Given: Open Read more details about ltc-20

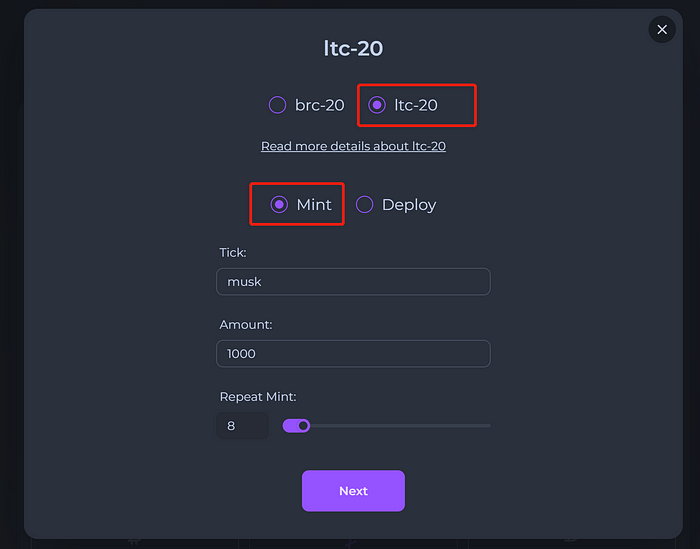Looking at the screenshot, I should click(353, 146).
